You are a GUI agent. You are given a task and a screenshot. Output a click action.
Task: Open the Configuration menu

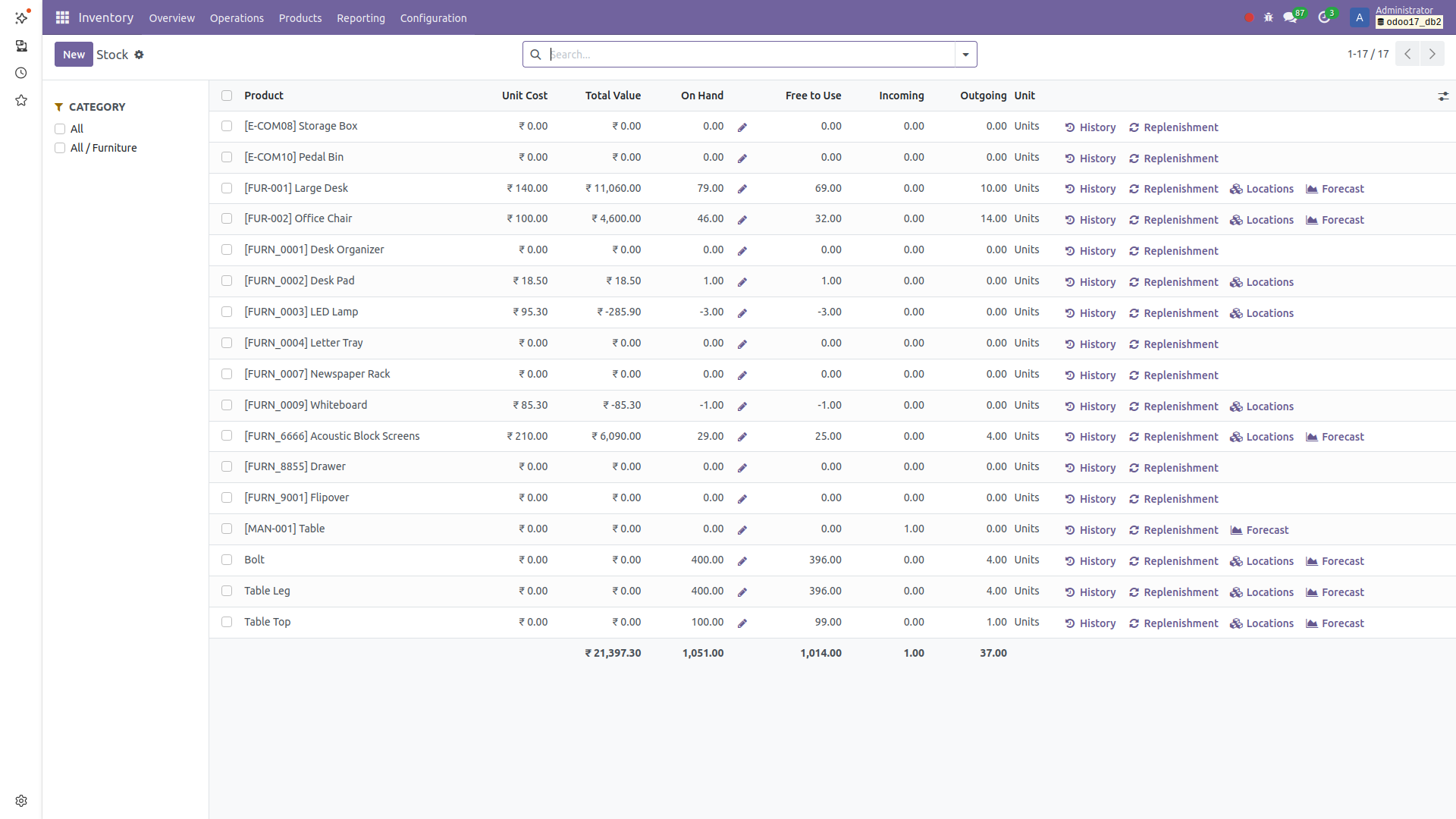coord(433,18)
